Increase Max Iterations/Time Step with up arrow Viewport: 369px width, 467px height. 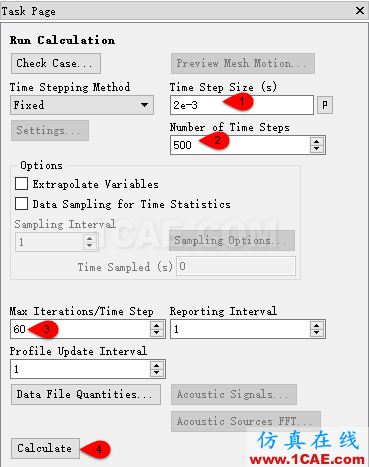pyautogui.click(x=157, y=325)
